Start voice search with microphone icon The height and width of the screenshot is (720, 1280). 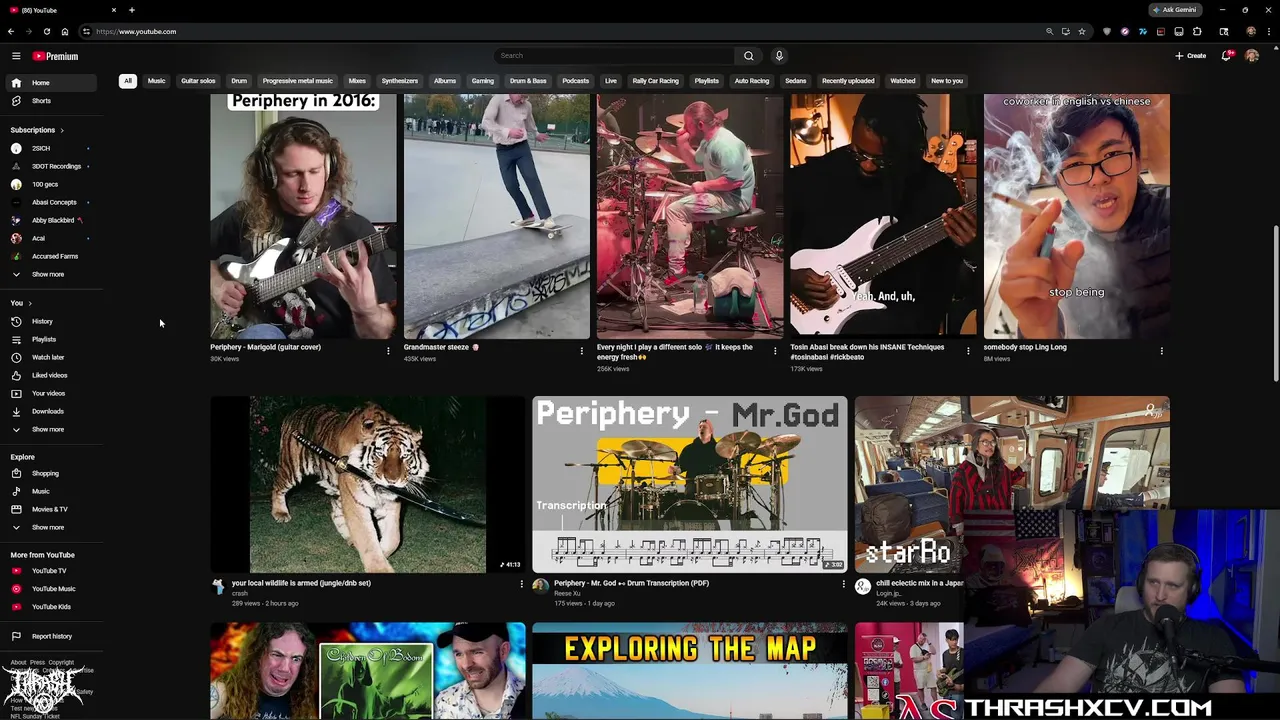779,56
